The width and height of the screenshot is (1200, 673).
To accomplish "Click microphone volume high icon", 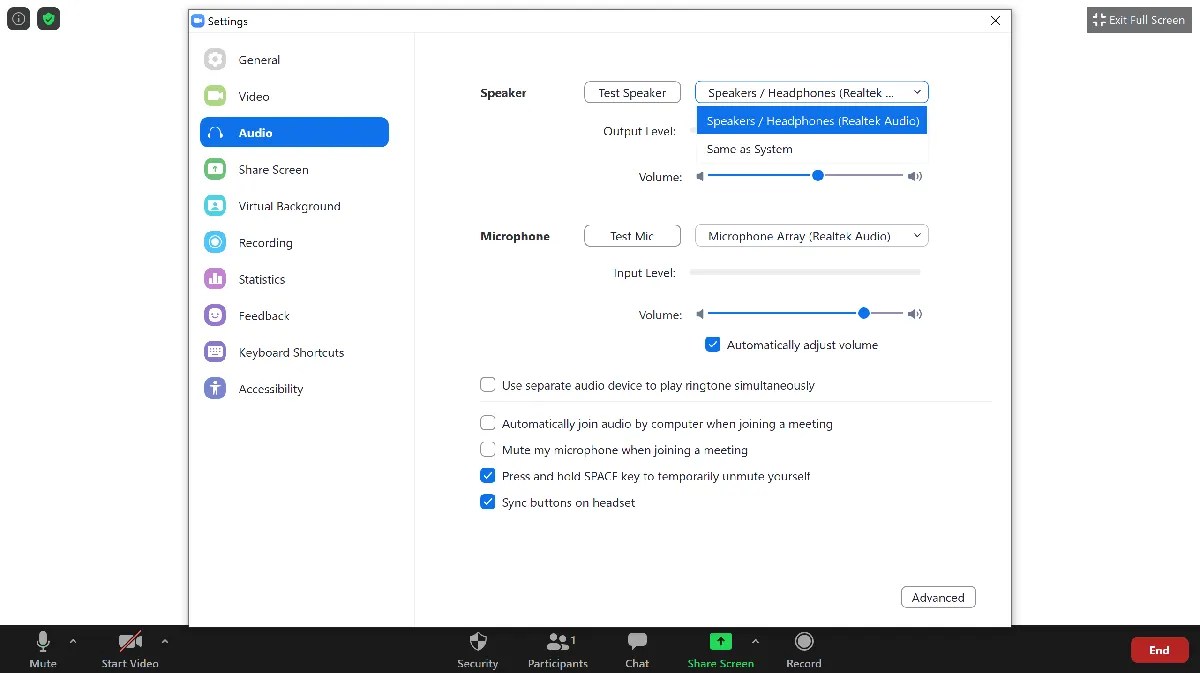I will [915, 314].
